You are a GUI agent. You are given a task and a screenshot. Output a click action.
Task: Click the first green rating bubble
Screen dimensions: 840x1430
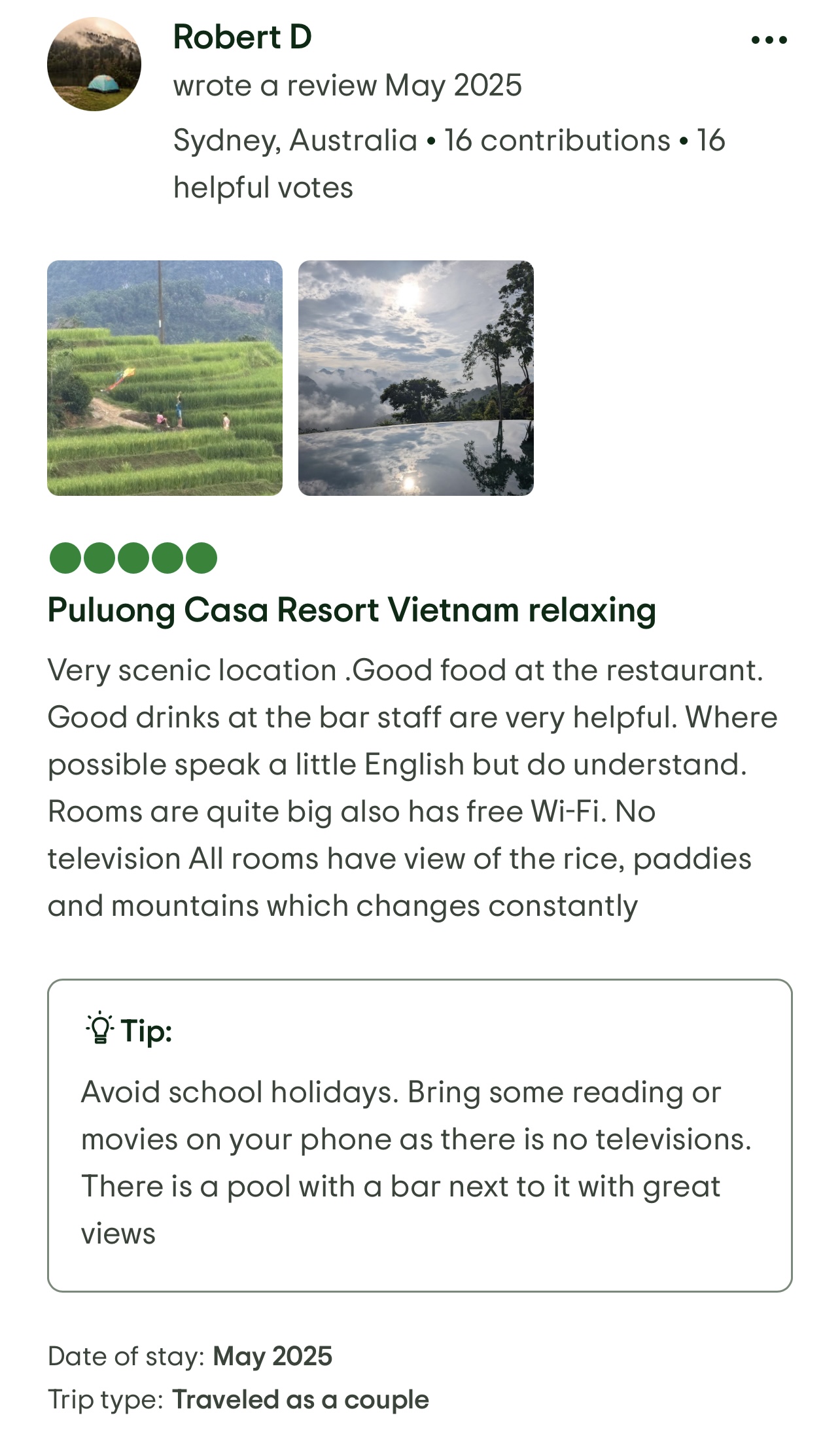[65, 558]
